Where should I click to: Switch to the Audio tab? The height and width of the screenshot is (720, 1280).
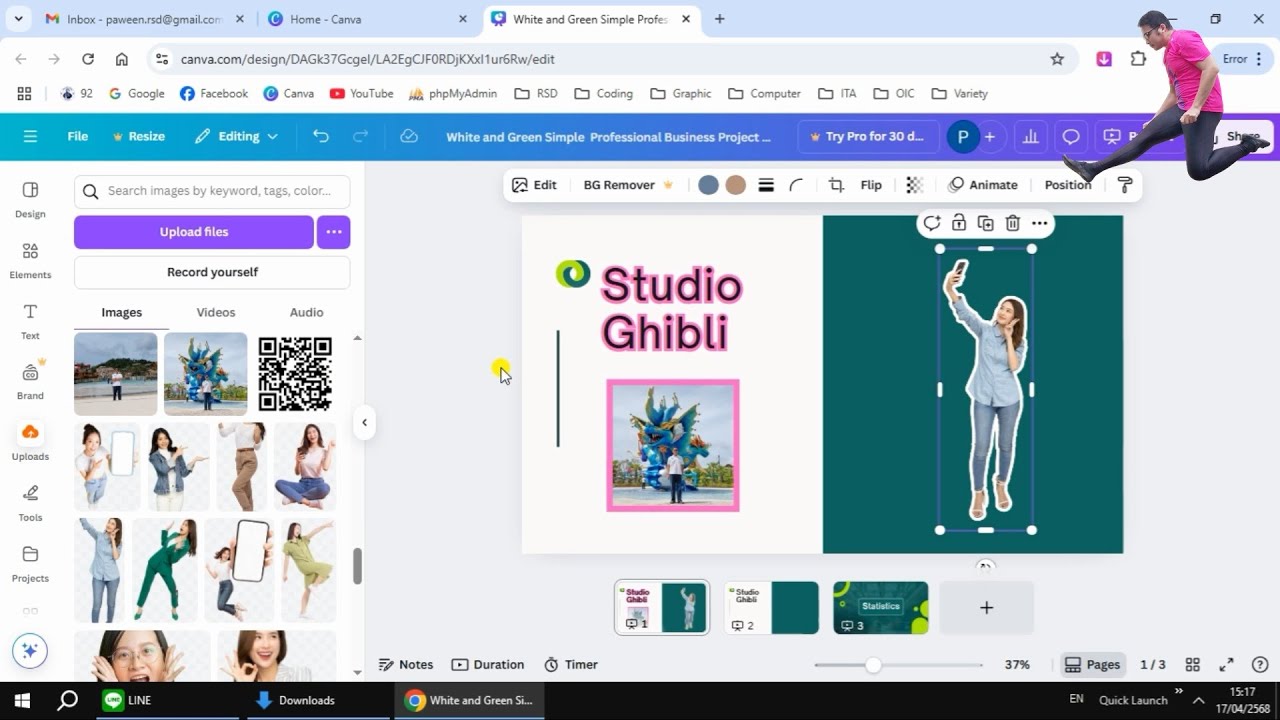tap(306, 312)
